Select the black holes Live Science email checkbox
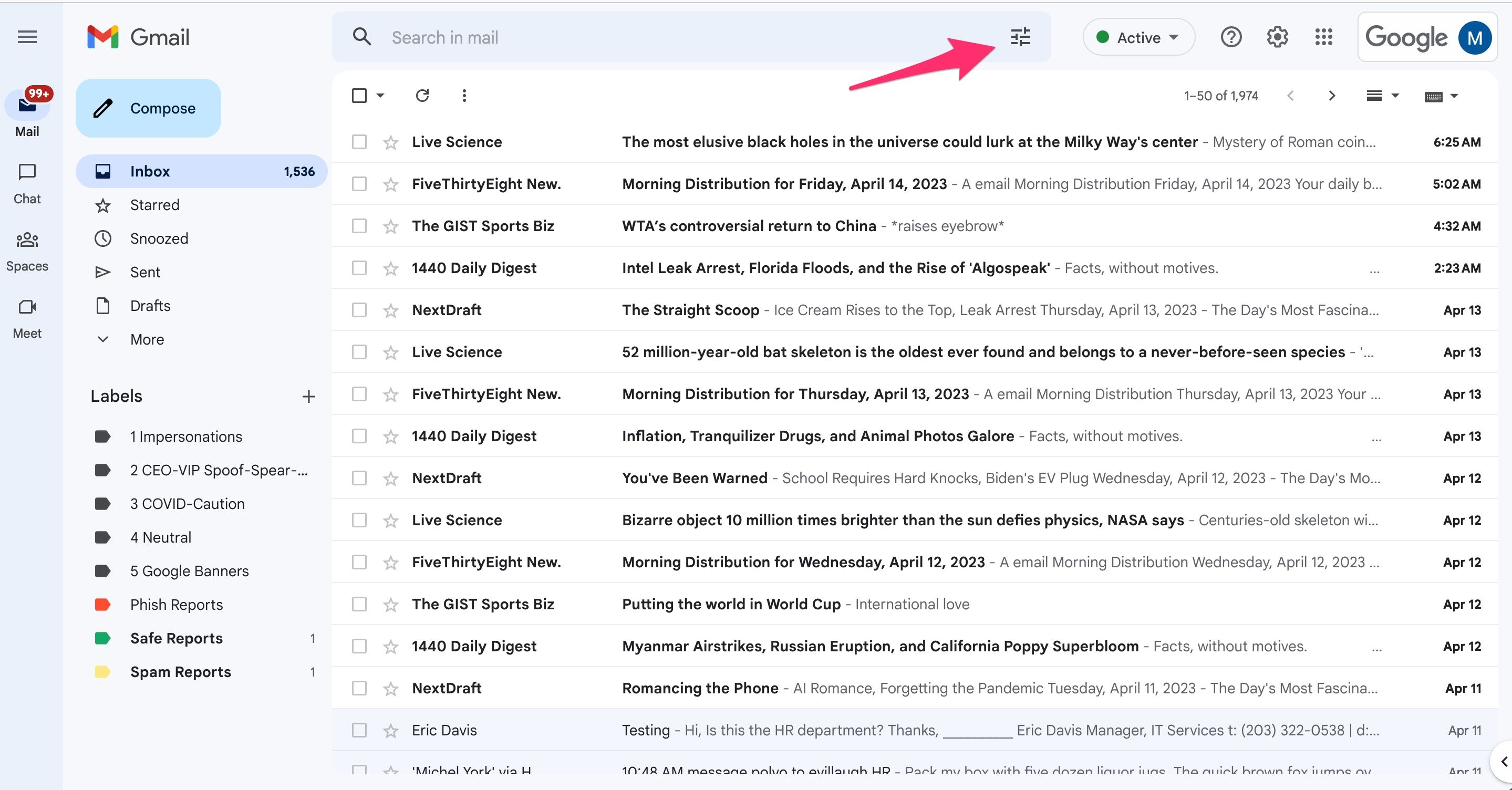This screenshot has width=1512, height=790. (359, 142)
